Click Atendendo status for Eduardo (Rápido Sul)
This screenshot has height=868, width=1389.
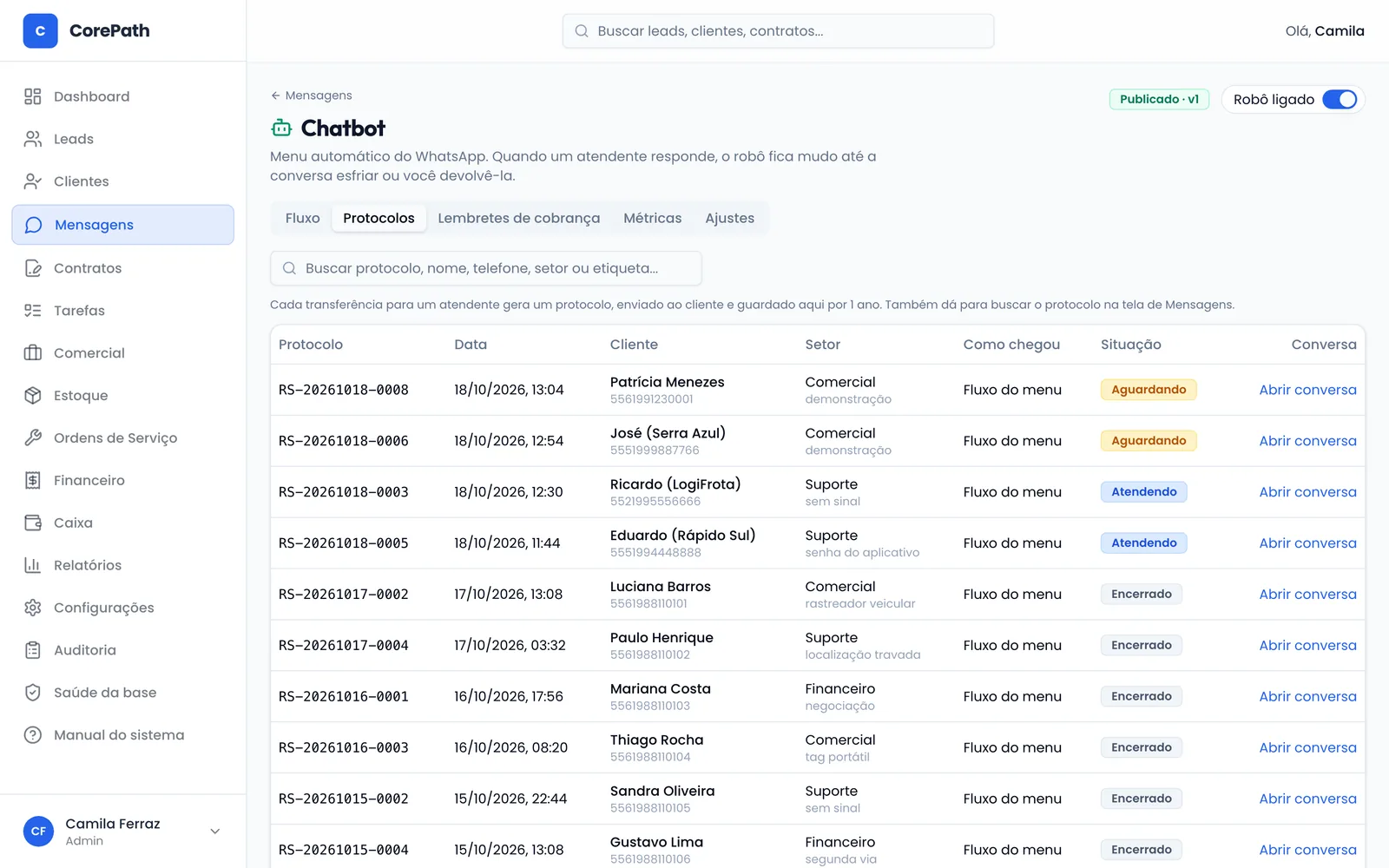(x=1143, y=543)
